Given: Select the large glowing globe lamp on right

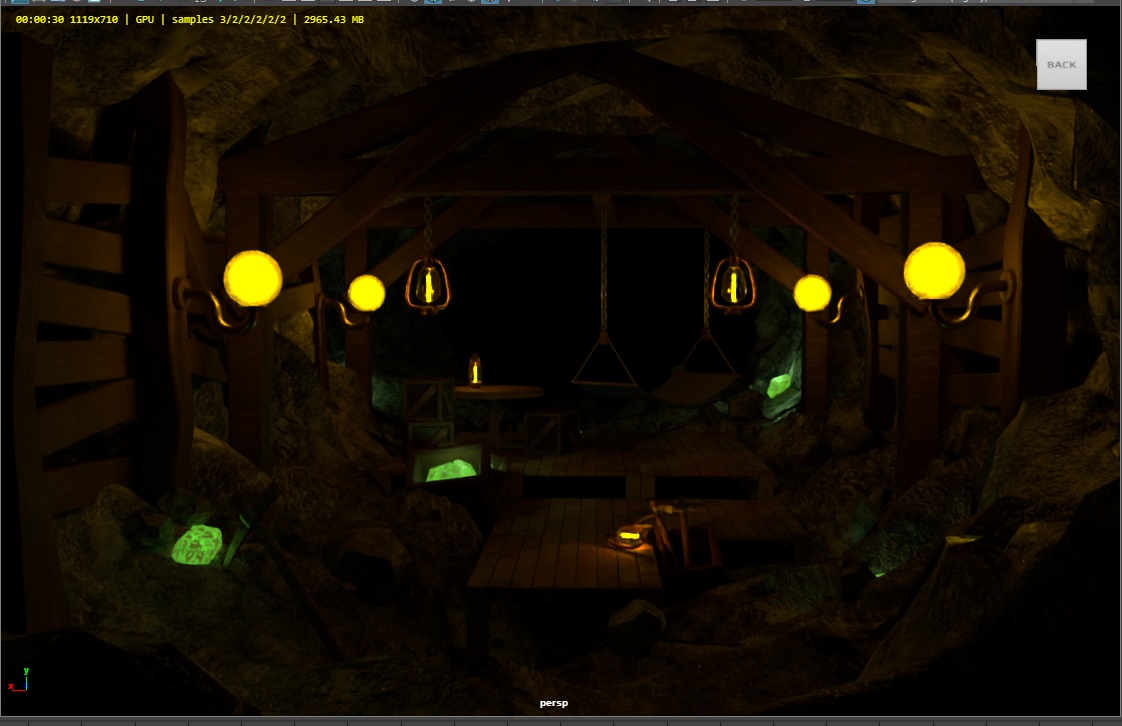Looking at the screenshot, I should click(x=934, y=271).
